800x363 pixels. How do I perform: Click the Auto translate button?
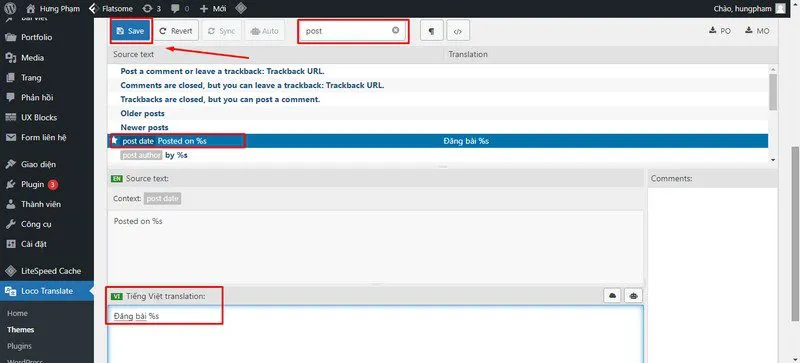[x=265, y=31]
